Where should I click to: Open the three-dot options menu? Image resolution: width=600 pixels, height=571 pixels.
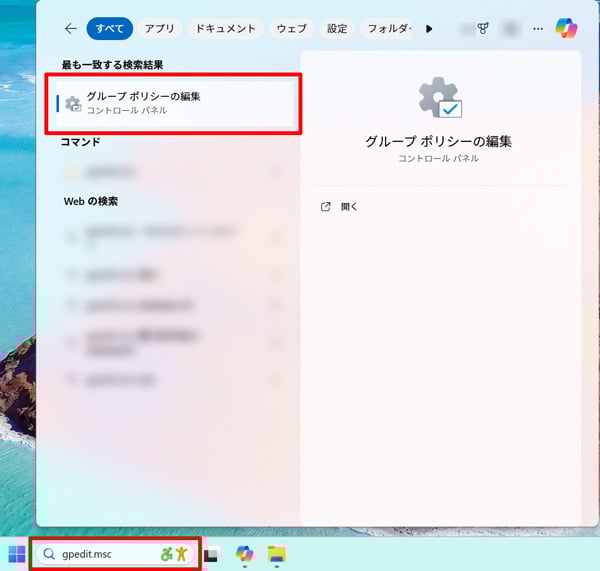(538, 29)
